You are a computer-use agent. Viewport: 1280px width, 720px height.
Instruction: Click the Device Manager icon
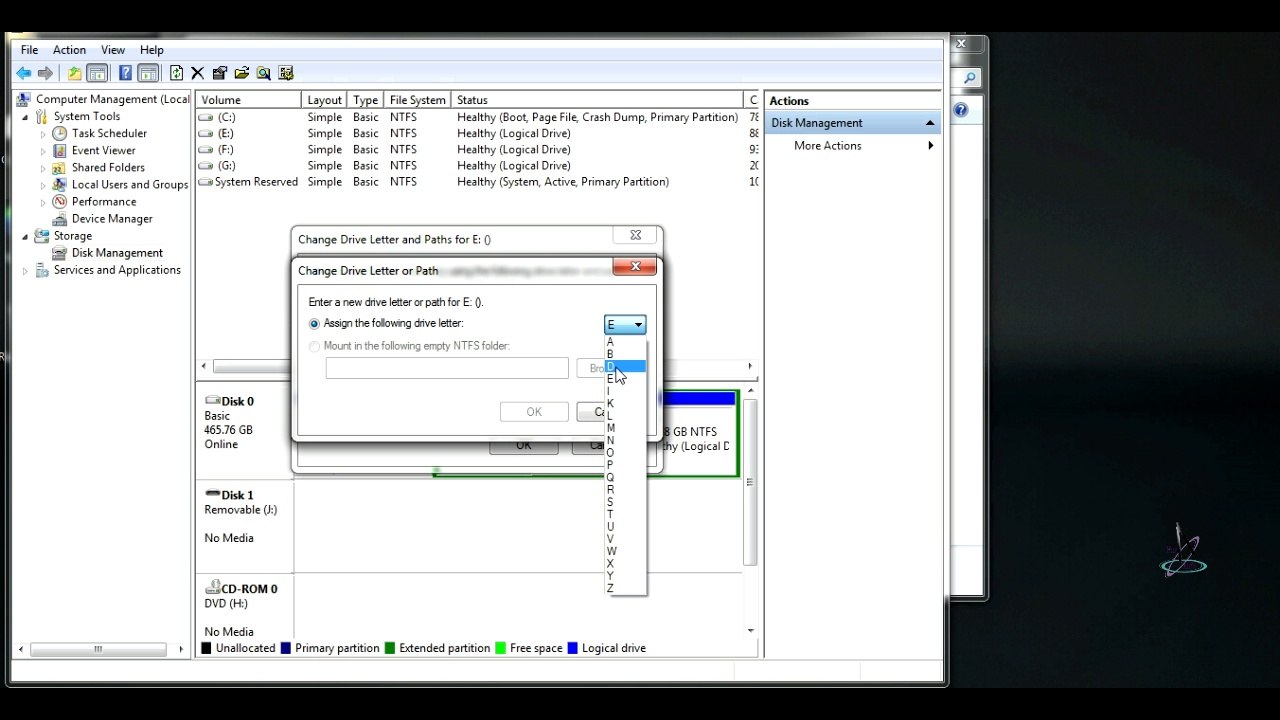60,218
